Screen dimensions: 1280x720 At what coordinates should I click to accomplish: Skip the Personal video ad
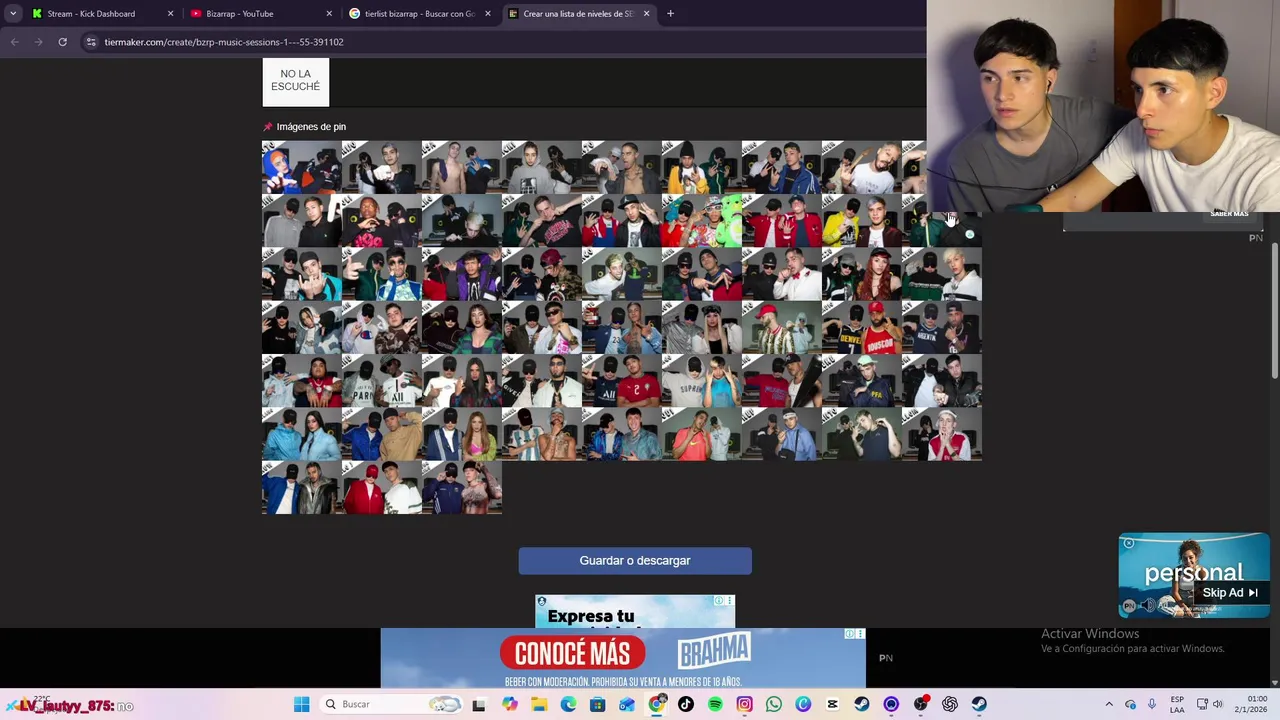coord(1230,593)
